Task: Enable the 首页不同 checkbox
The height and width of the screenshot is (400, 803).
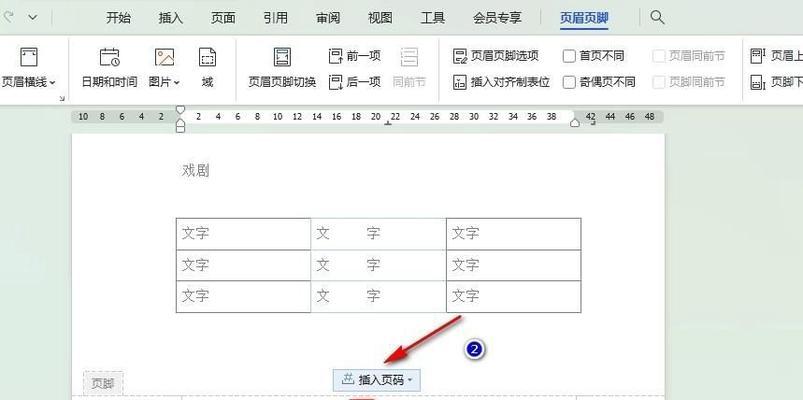Action: coord(569,56)
